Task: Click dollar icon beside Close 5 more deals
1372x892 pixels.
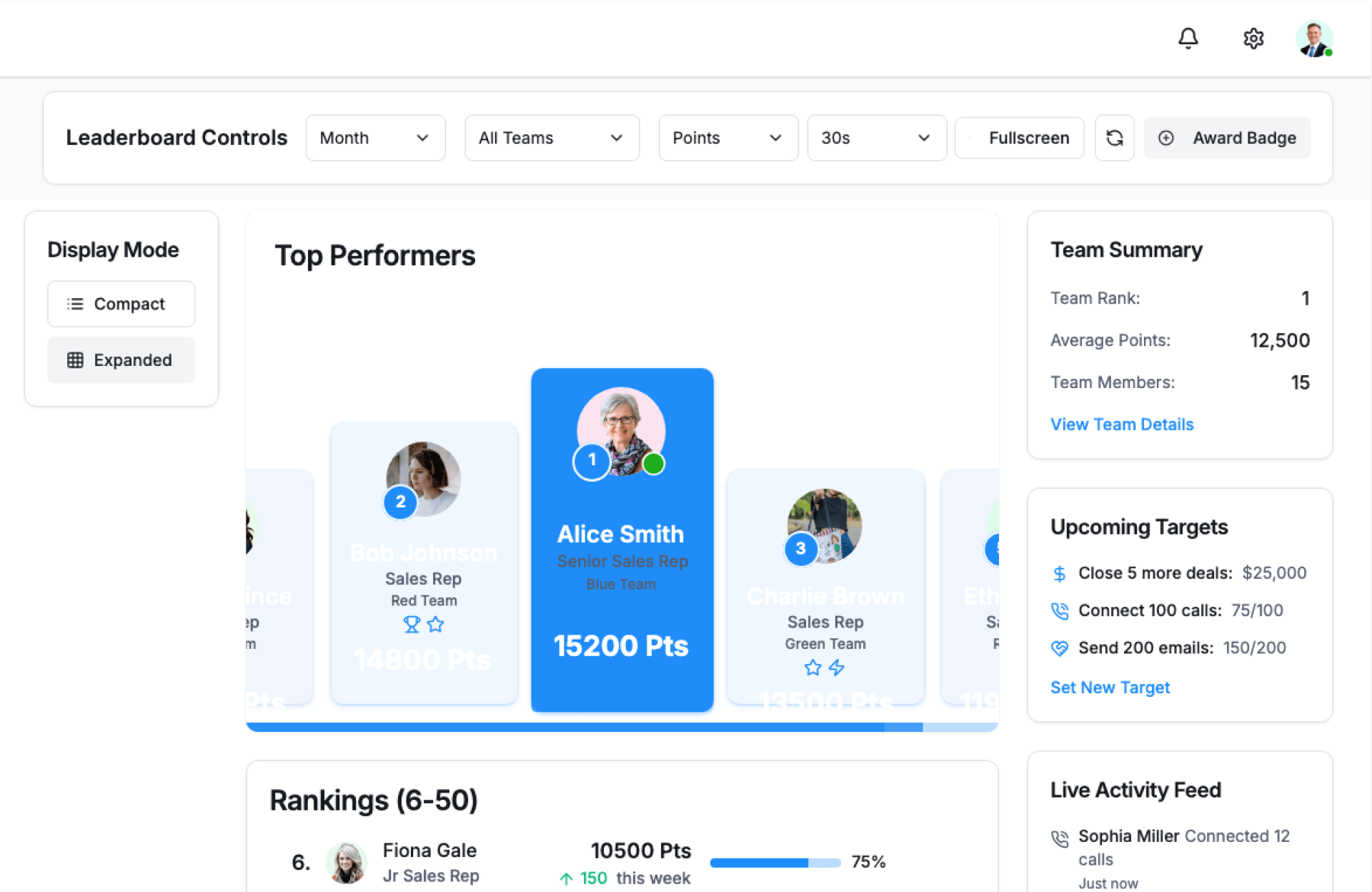Action: 1059,573
